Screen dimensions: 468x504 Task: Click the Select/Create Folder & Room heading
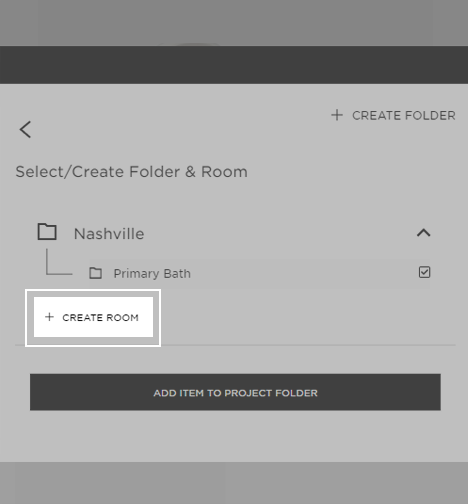(132, 172)
